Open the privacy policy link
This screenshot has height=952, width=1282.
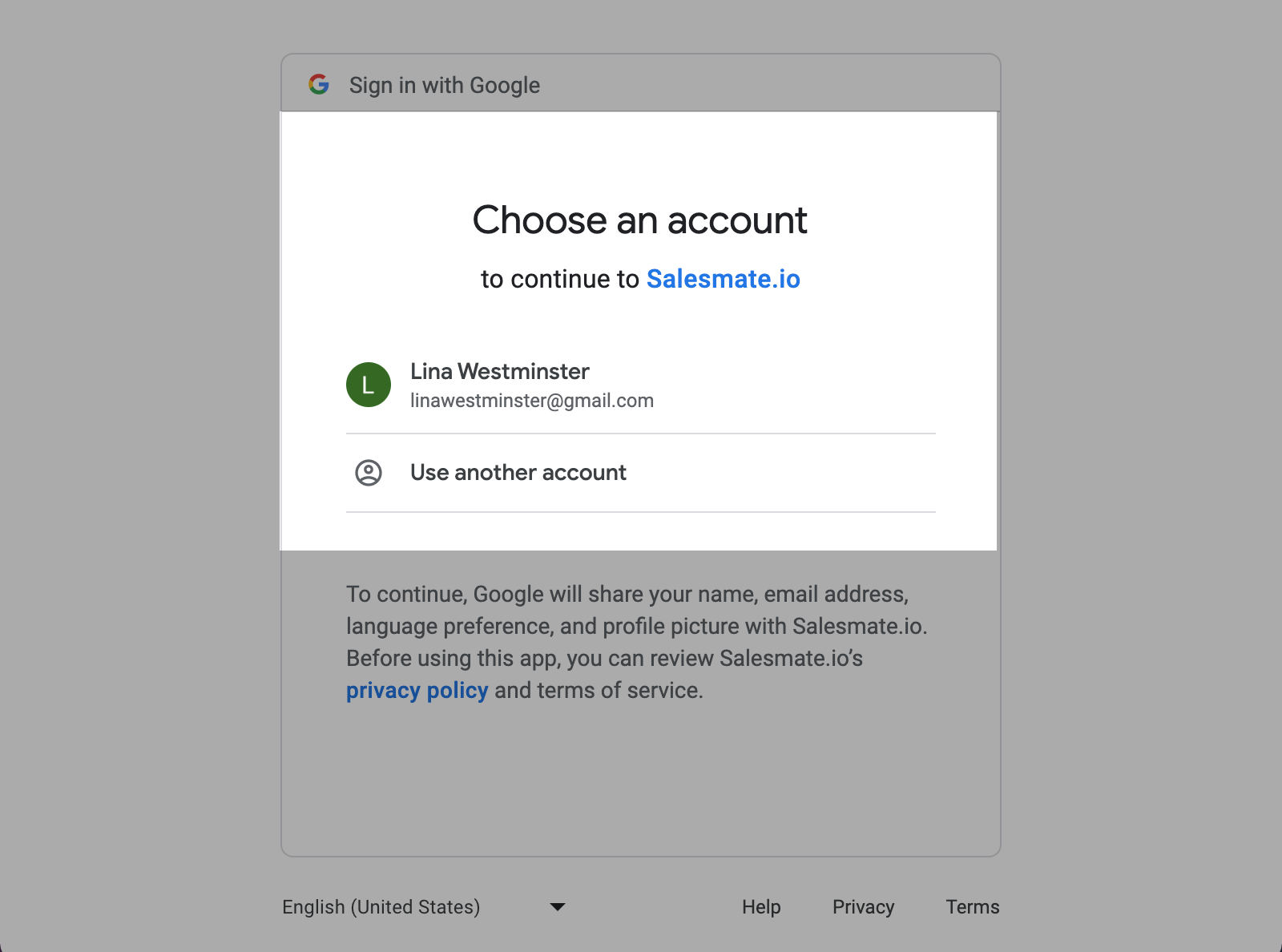click(417, 690)
